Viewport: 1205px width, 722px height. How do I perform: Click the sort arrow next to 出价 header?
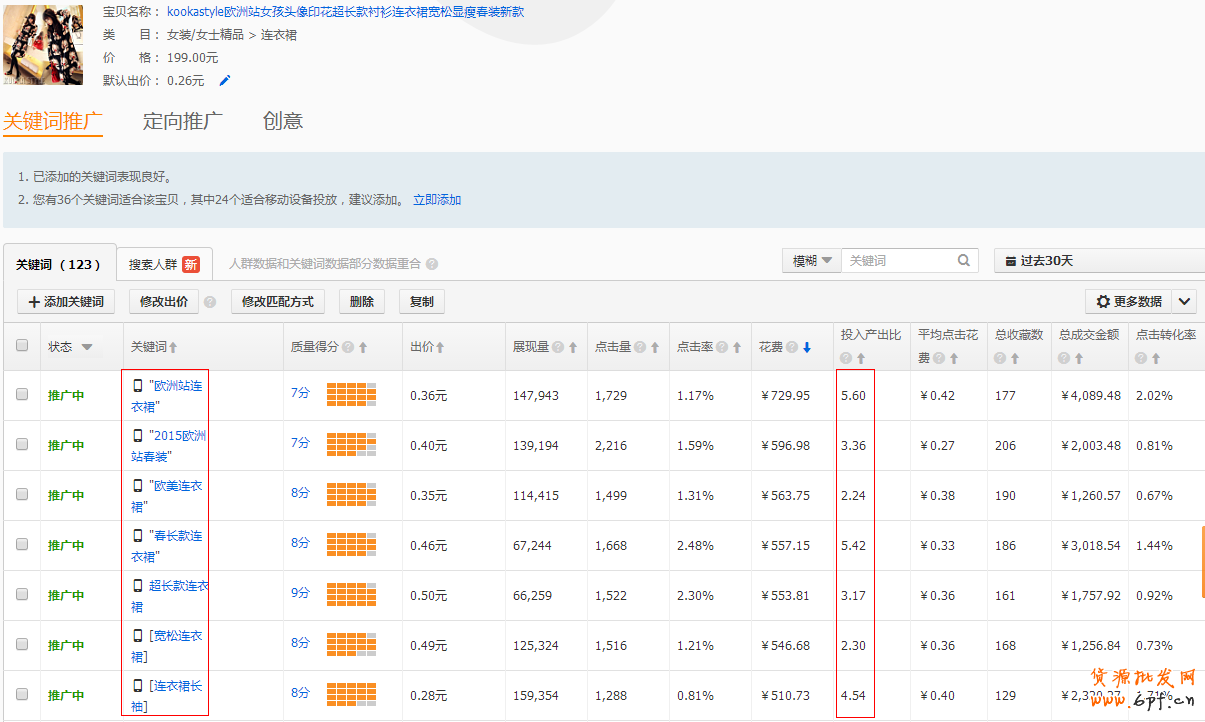click(x=440, y=348)
